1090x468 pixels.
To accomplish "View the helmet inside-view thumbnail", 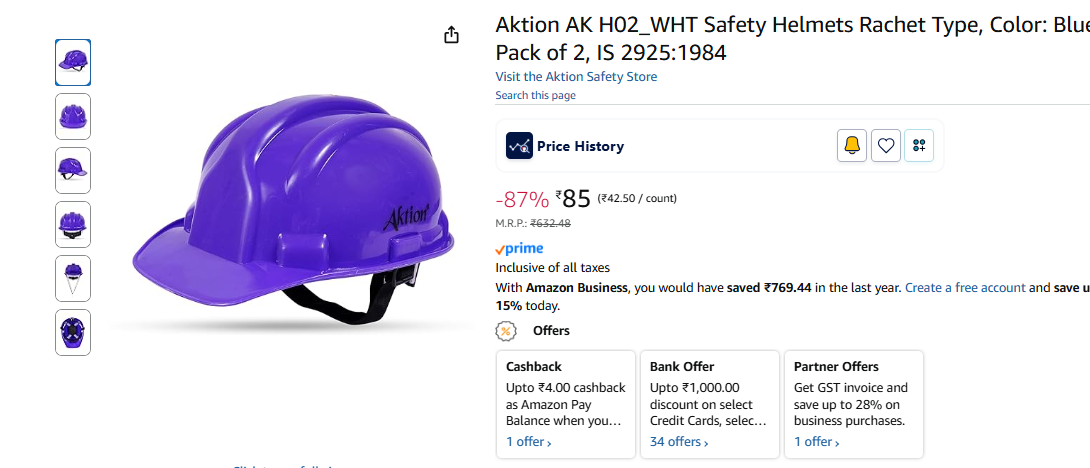I will pos(73,332).
